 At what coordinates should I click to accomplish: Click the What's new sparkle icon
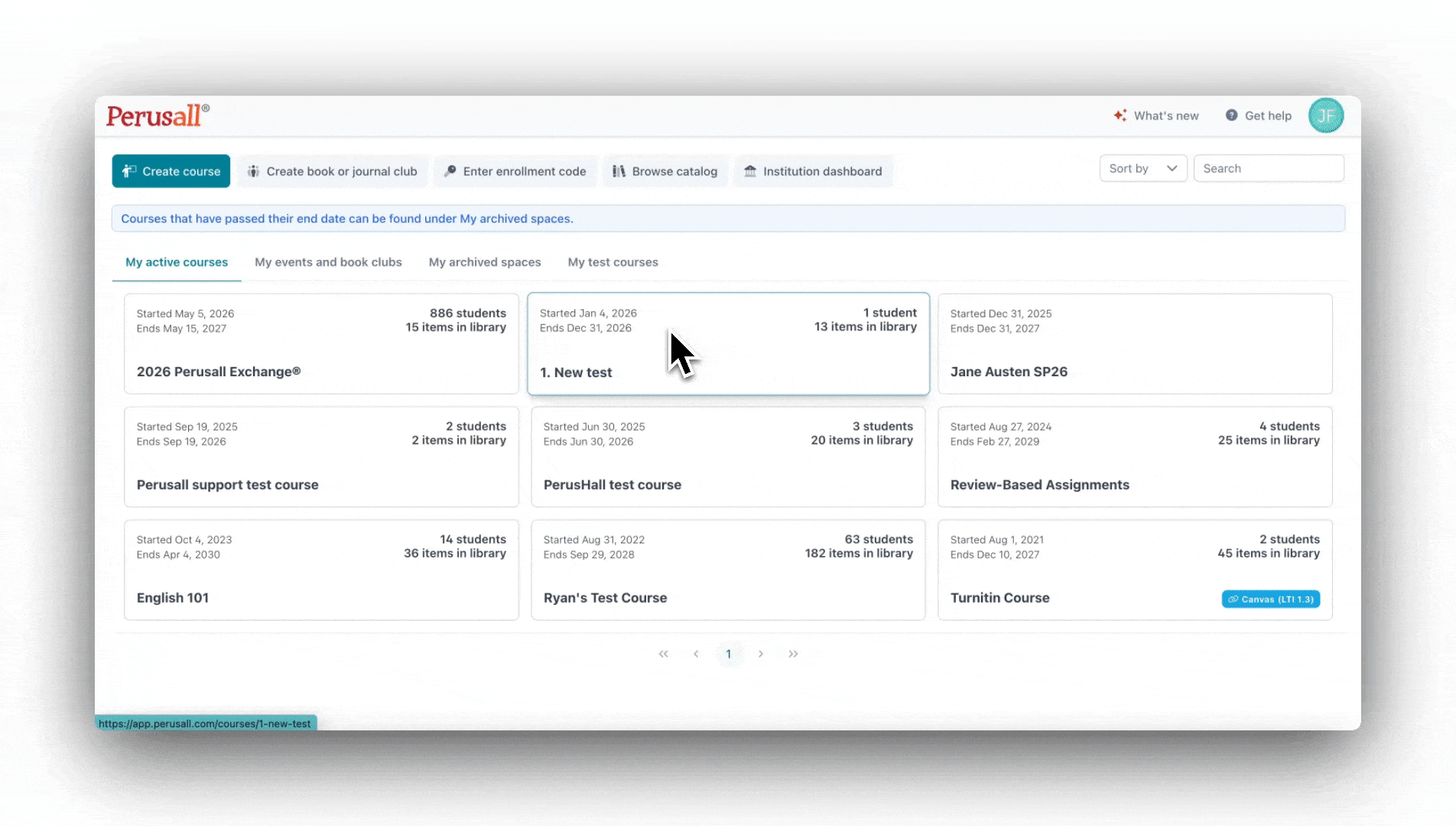[1120, 115]
